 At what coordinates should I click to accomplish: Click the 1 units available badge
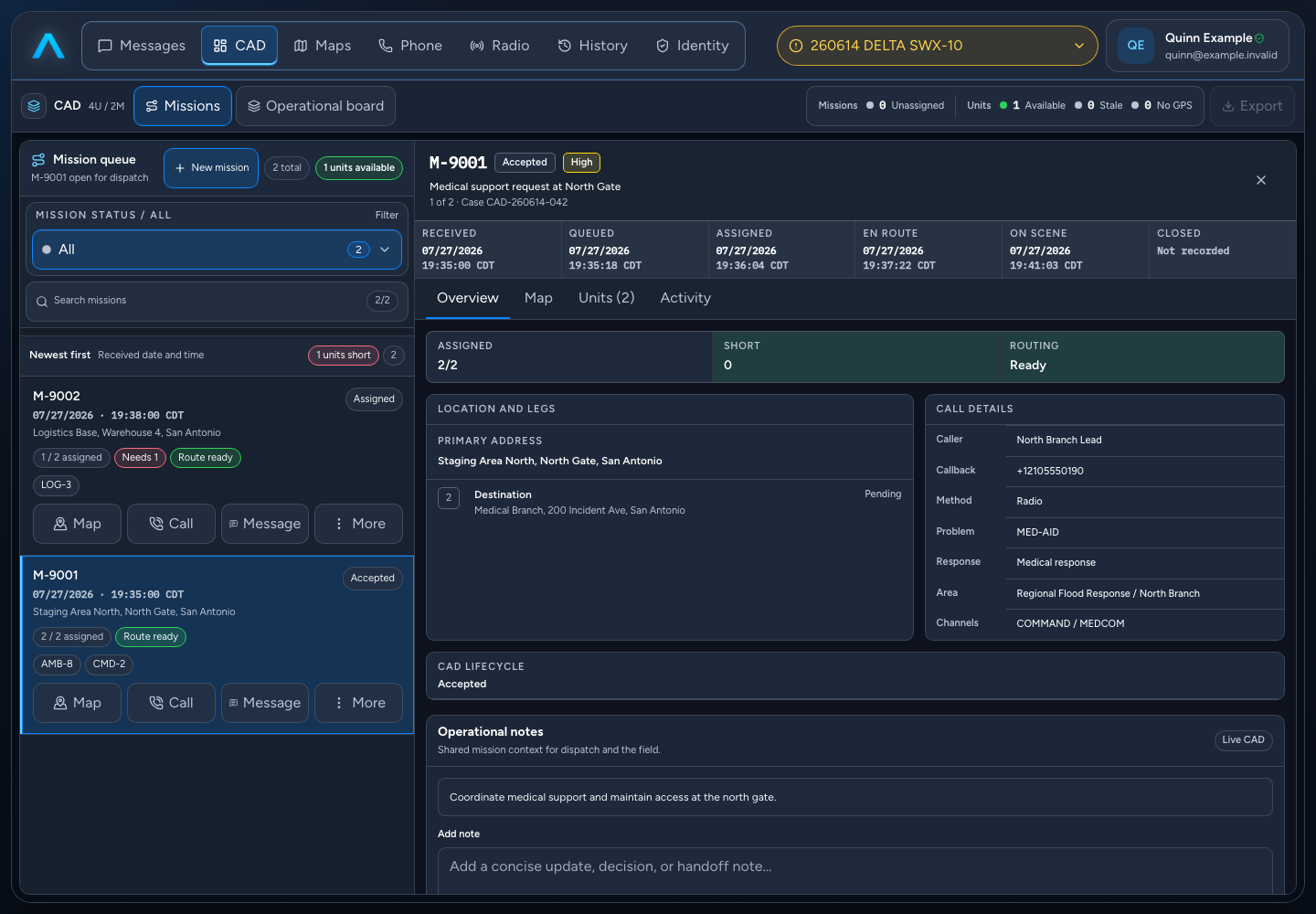359,168
